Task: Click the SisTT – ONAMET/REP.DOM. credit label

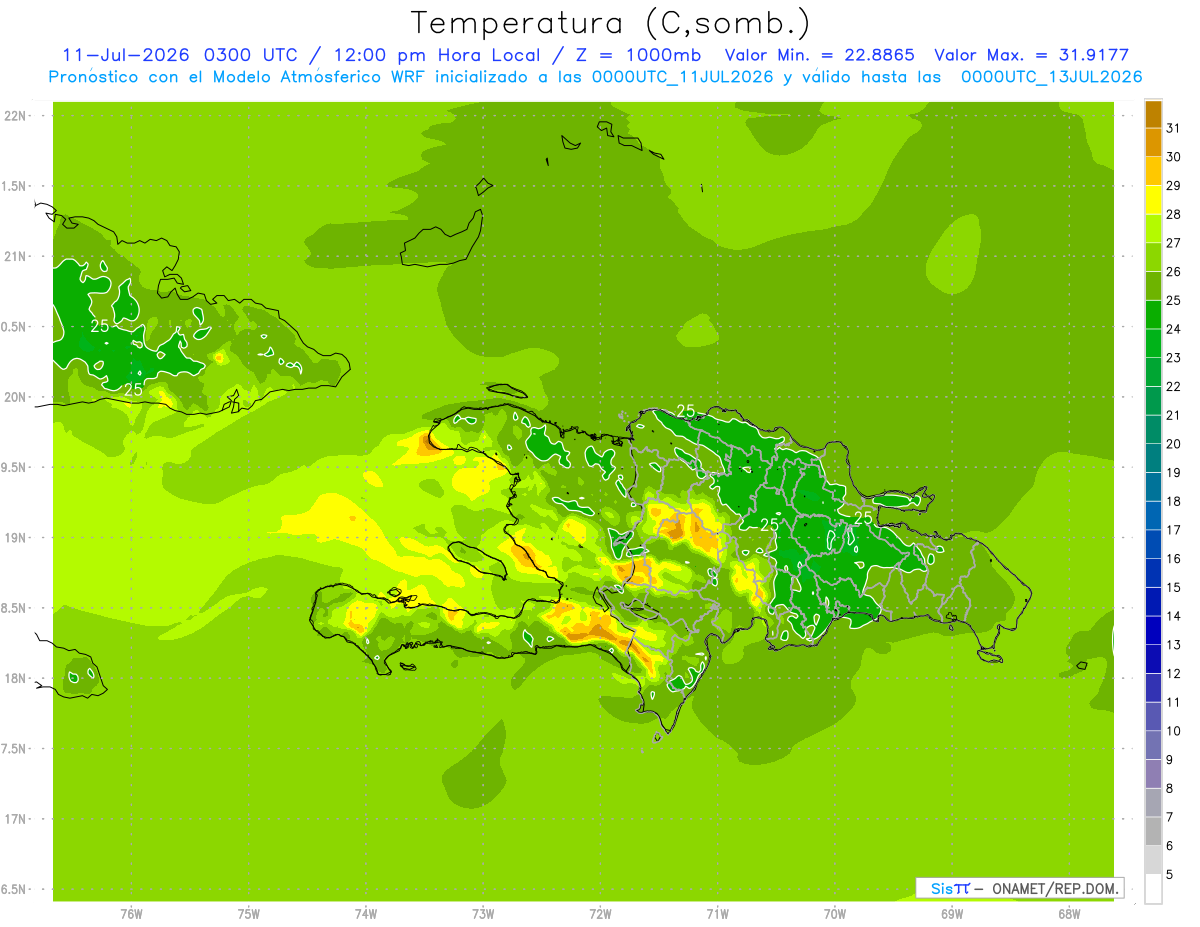Action: (1019, 888)
